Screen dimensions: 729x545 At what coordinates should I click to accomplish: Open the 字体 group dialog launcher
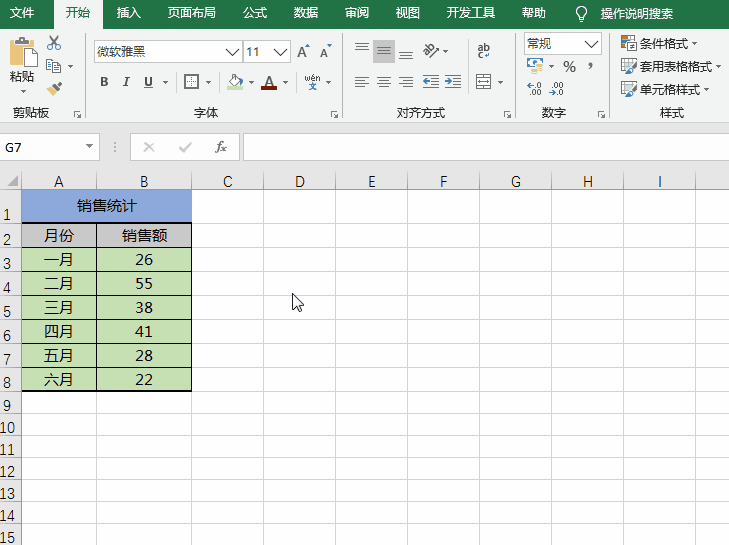point(334,114)
